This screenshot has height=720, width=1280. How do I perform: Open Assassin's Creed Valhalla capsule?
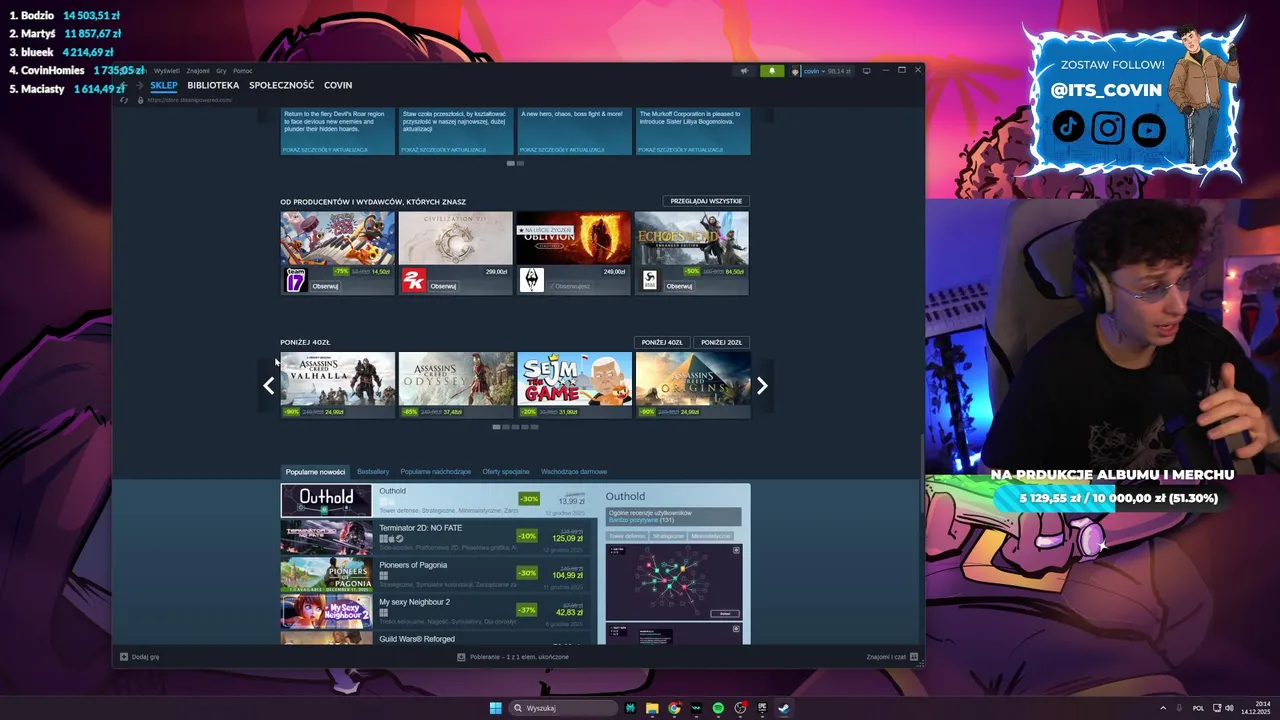(338, 385)
